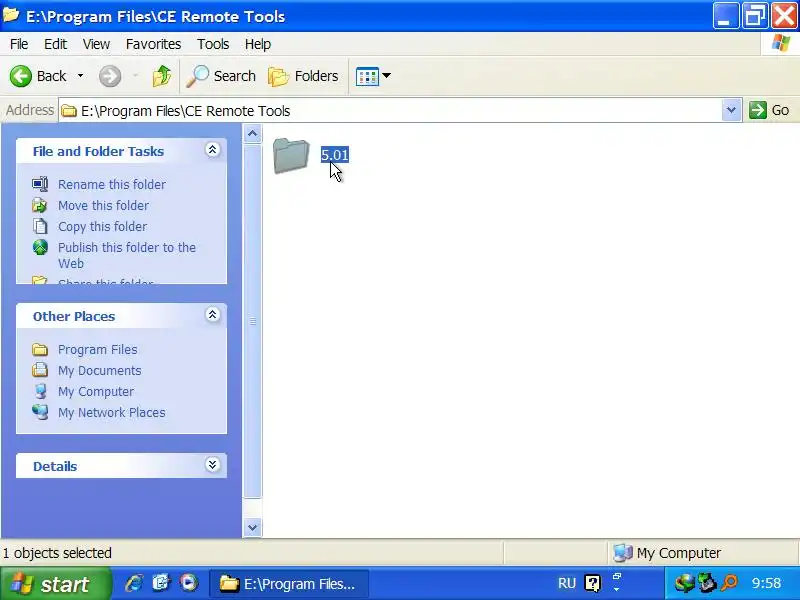Open My Computer from Other Places
800x600 pixels.
[96, 391]
